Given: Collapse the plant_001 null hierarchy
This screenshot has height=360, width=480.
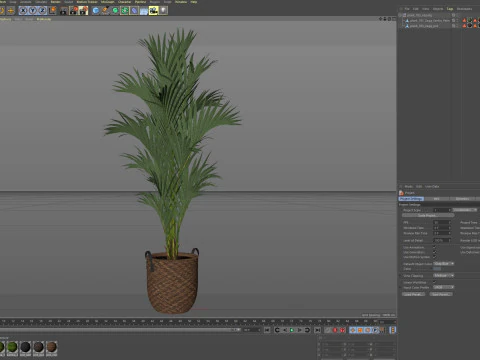Looking at the screenshot, I should [x=400, y=15].
